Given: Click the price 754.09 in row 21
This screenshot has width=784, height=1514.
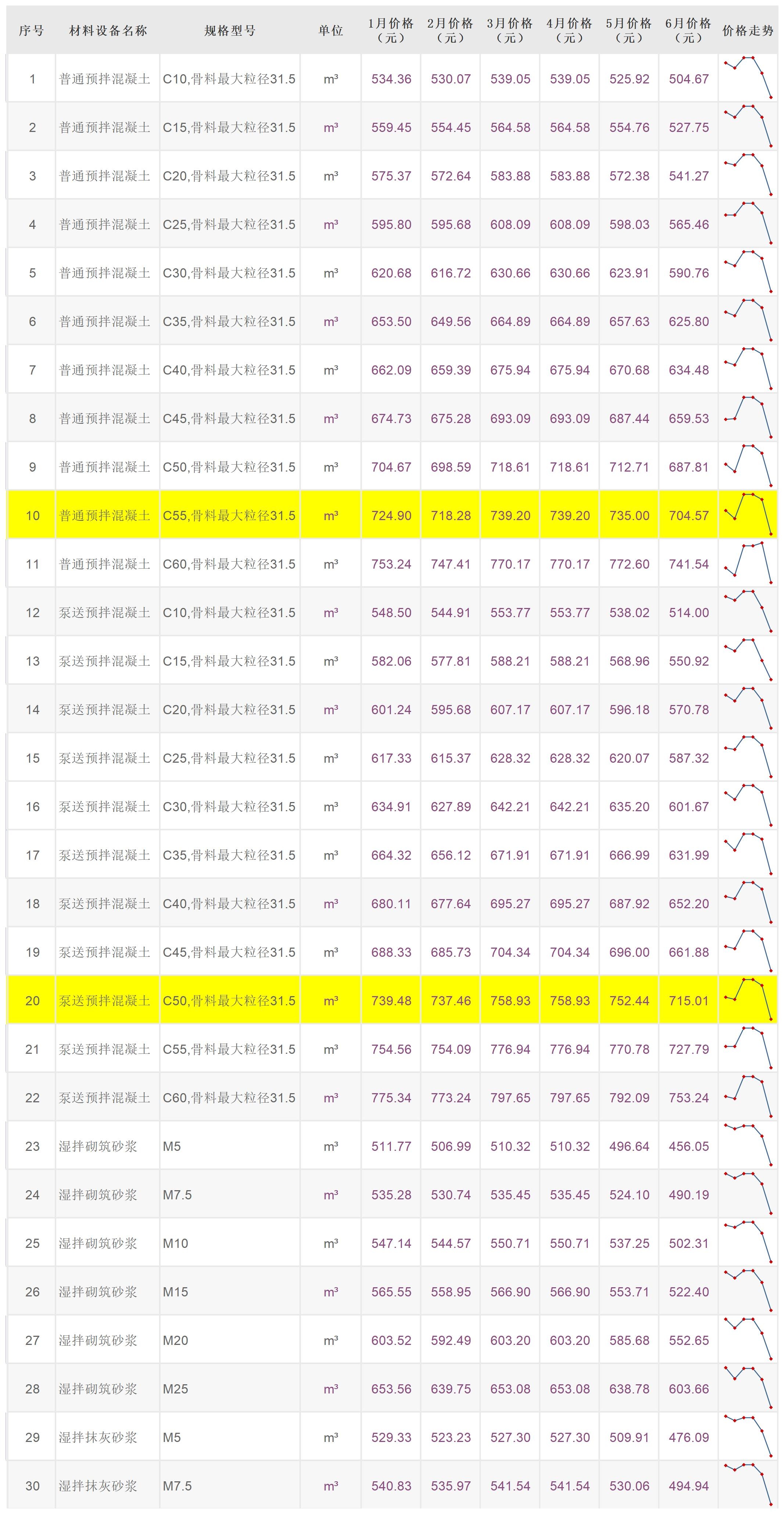Looking at the screenshot, I should tap(450, 1049).
